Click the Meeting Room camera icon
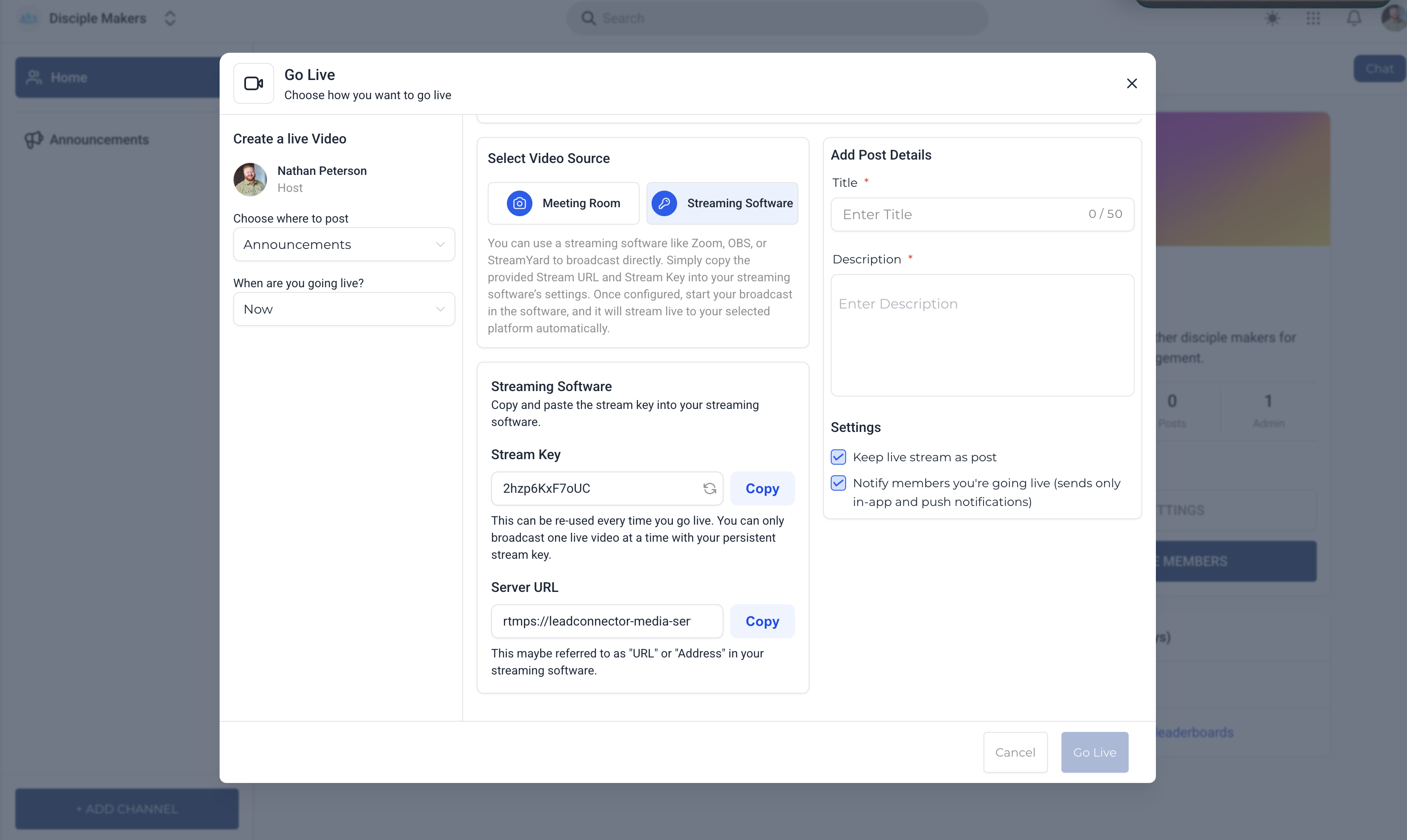Screen dimensions: 1407x840 519,203
